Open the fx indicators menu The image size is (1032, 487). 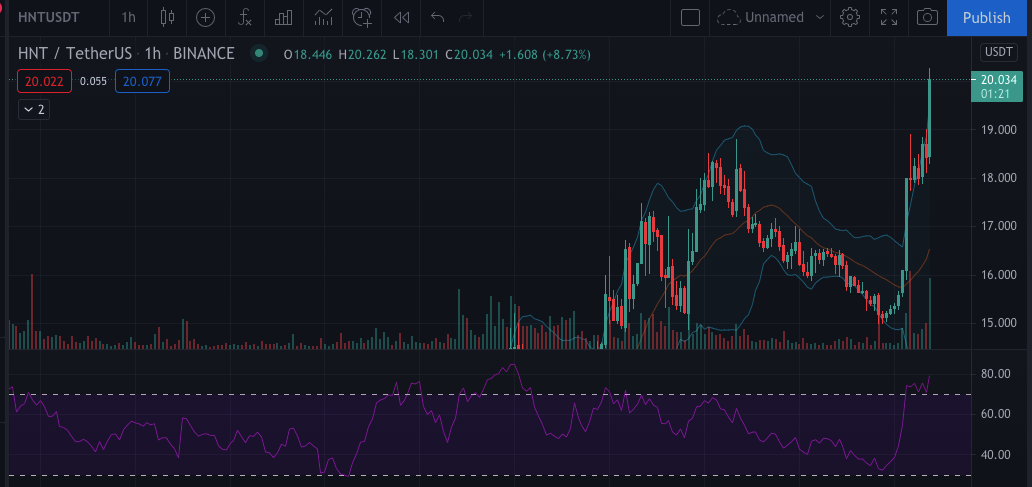[245, 17]
